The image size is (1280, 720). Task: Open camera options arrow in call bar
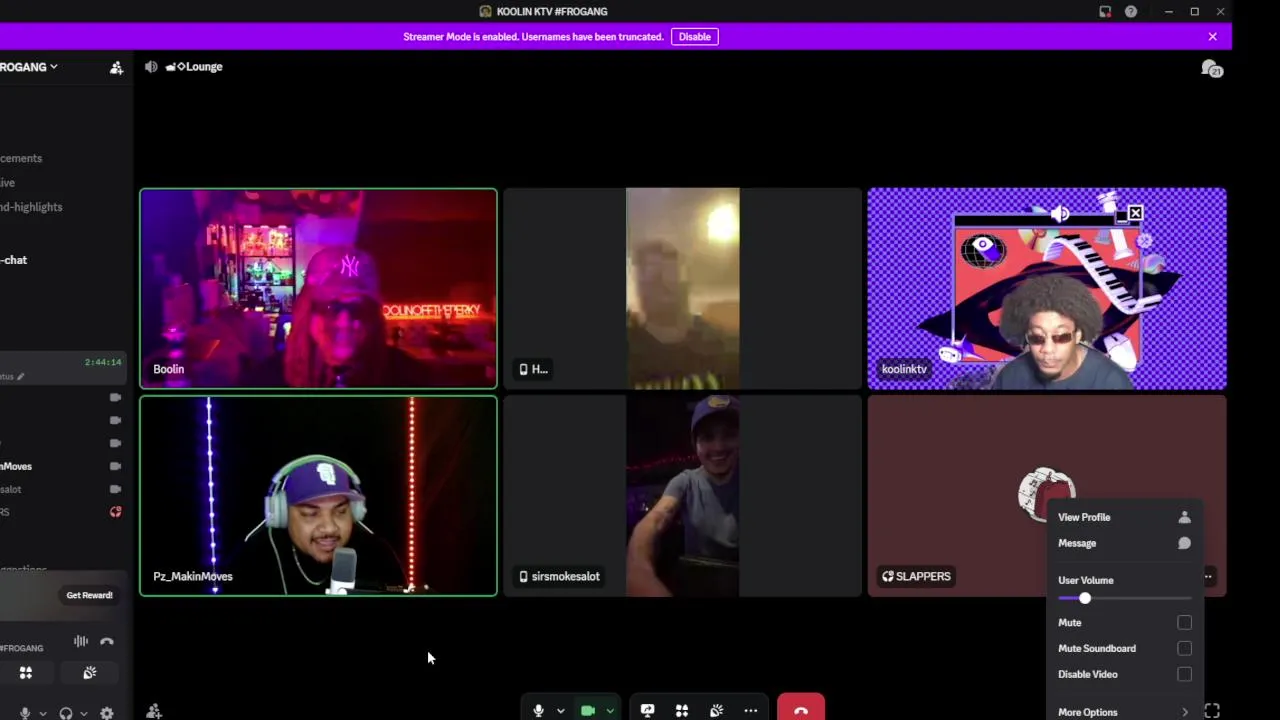(610, 711)
